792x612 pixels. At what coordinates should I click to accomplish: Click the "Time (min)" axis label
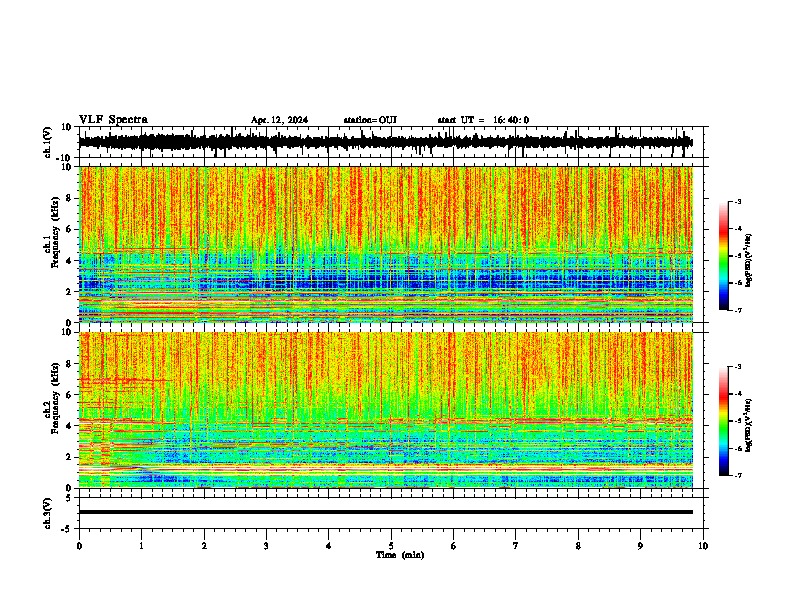[x=400, y=555]
